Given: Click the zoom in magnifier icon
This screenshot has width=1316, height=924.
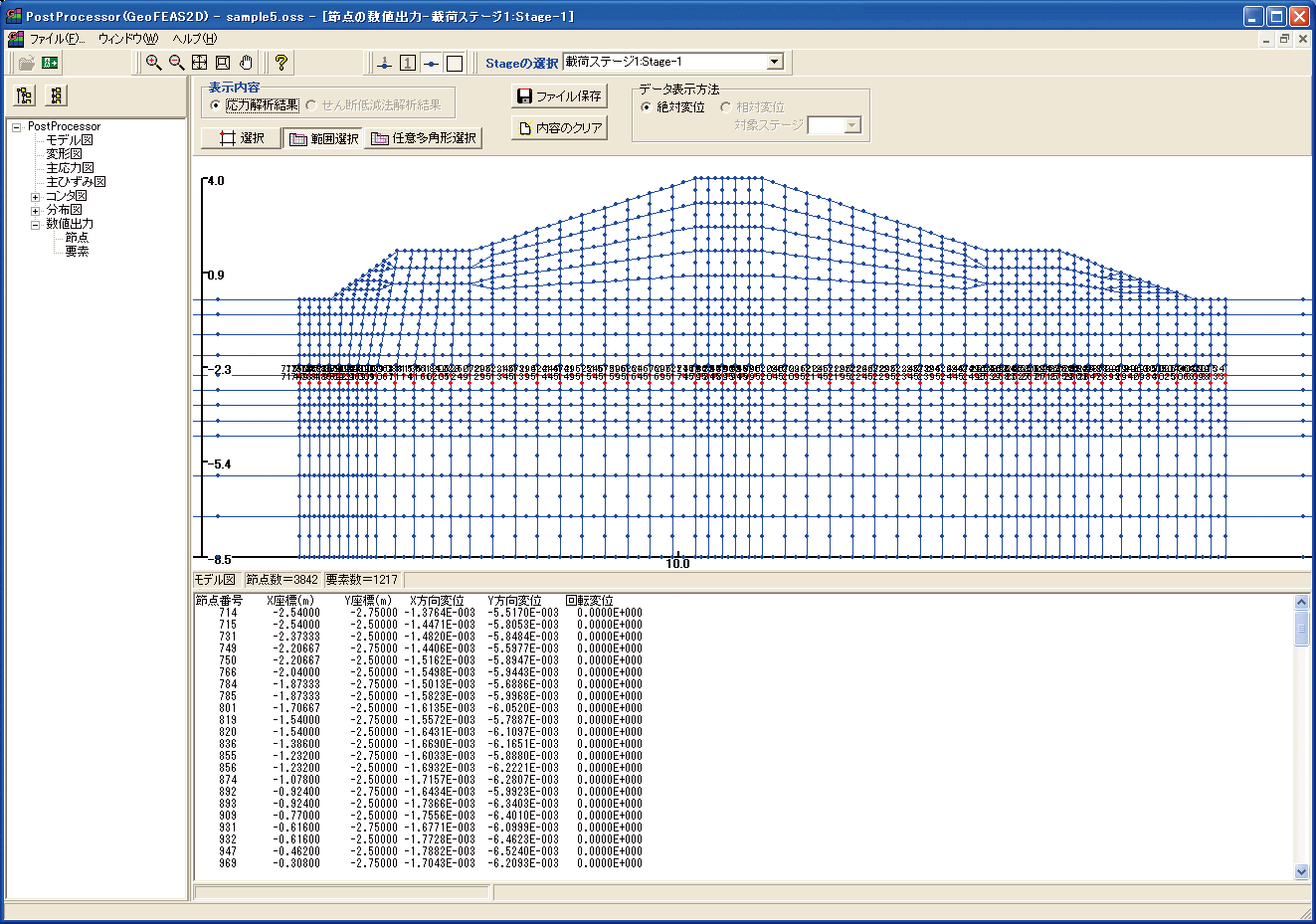Looking at the screenshot, I should 153,63.
